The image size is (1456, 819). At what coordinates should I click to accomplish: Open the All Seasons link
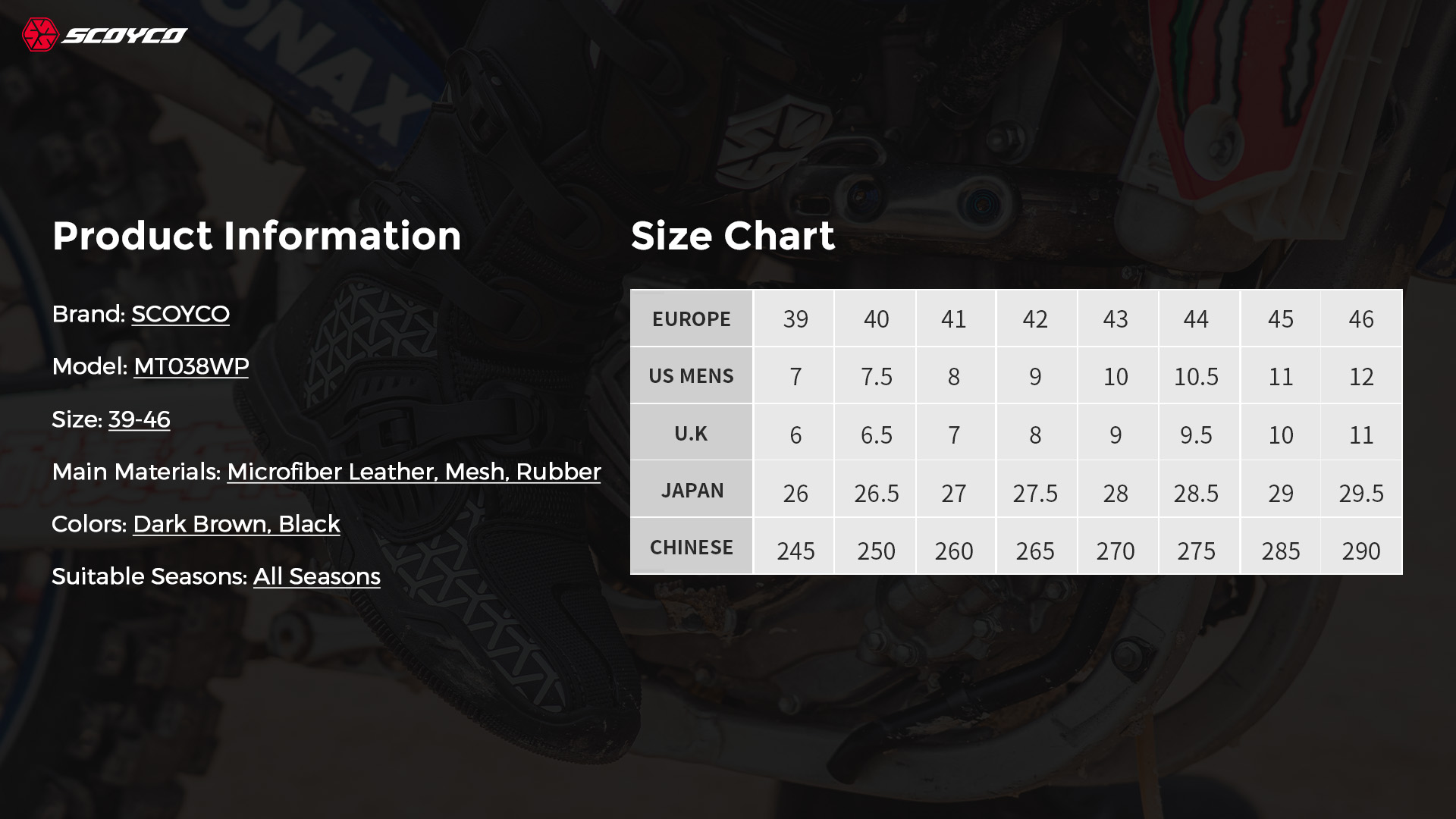click(317, 576)
